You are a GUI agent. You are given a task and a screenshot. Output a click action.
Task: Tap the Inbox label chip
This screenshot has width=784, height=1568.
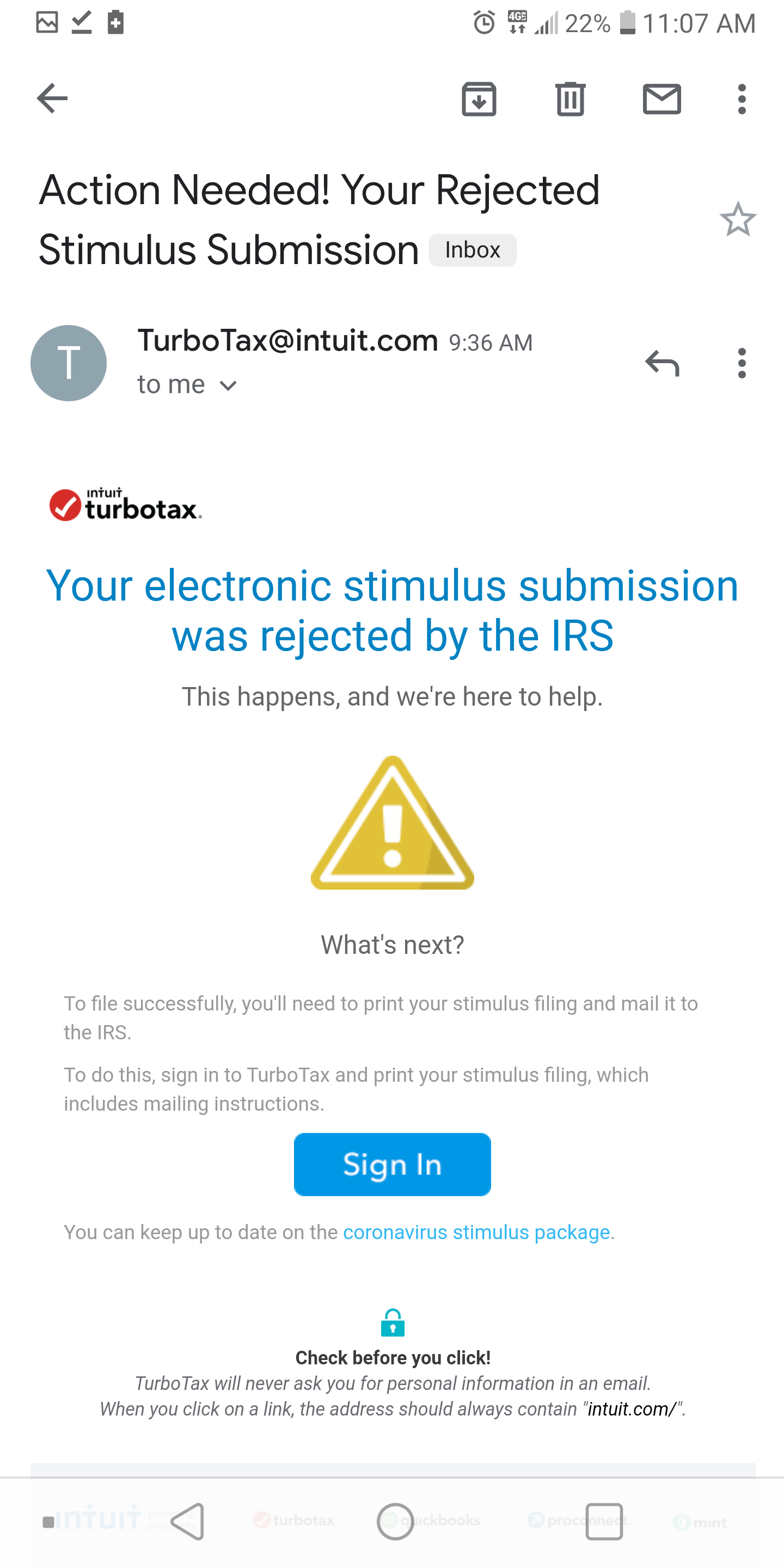[473, 250]
